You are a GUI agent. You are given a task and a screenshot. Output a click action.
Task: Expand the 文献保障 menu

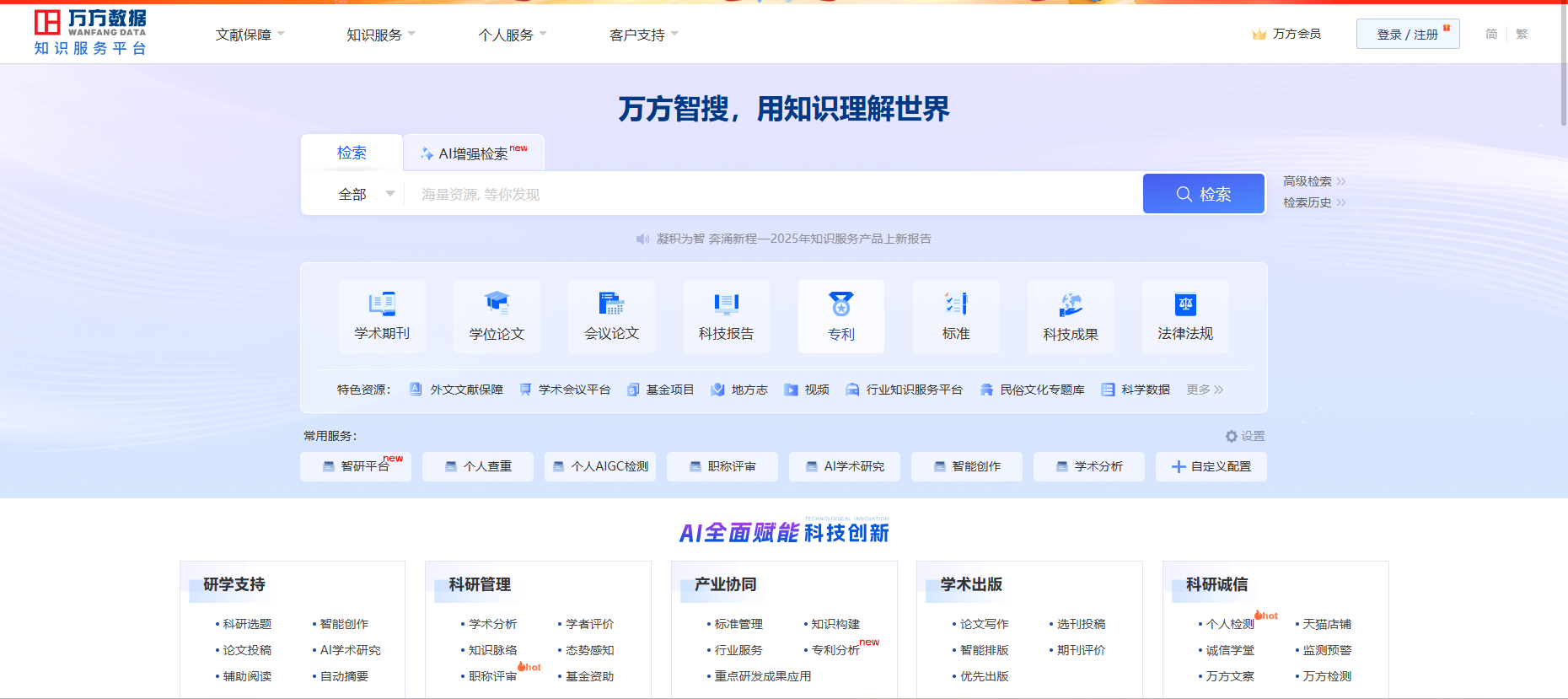pos(250,35)
